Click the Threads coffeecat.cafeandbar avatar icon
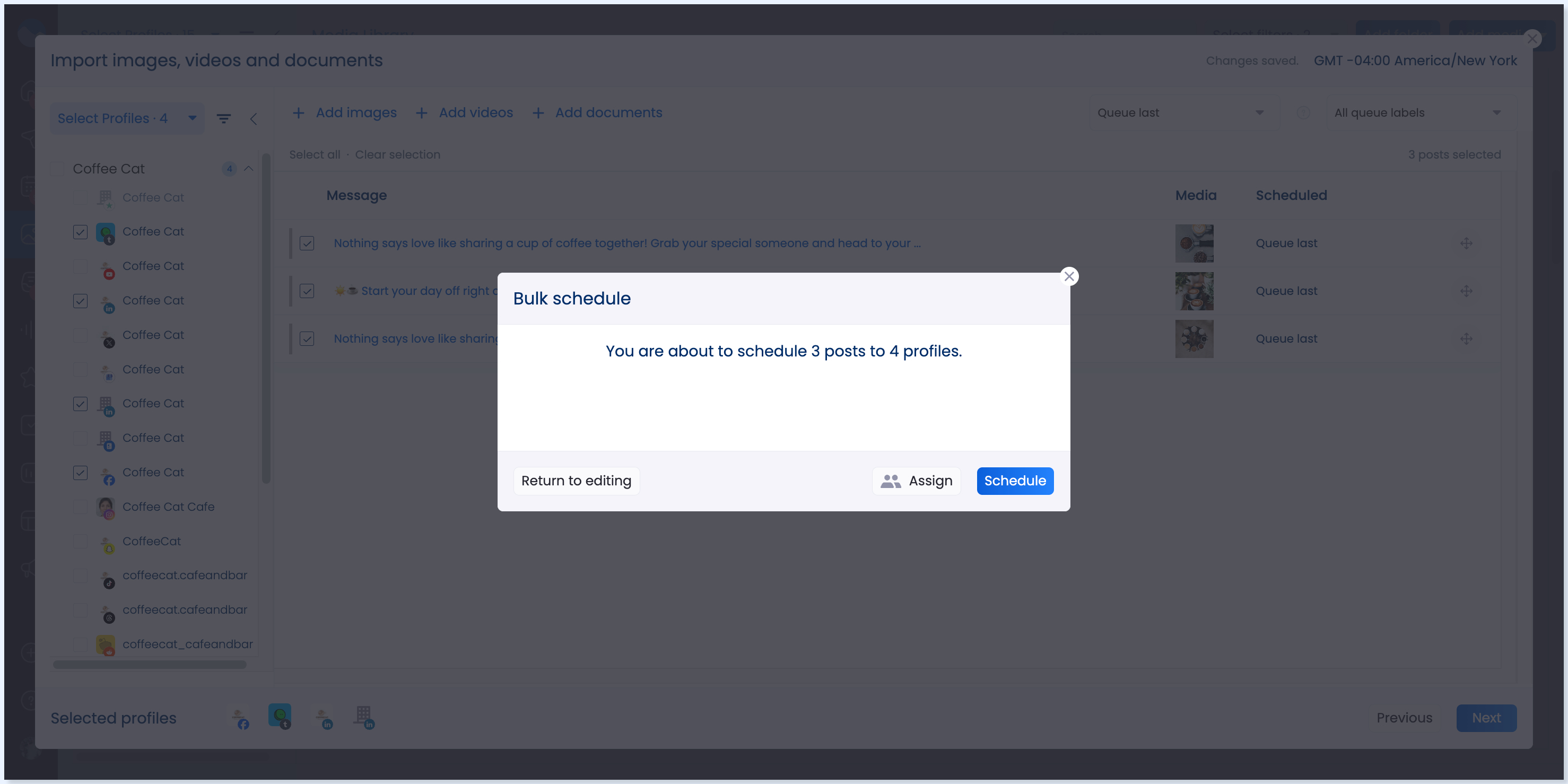This screenshot has width=1568, height=784. pos(107,612)
